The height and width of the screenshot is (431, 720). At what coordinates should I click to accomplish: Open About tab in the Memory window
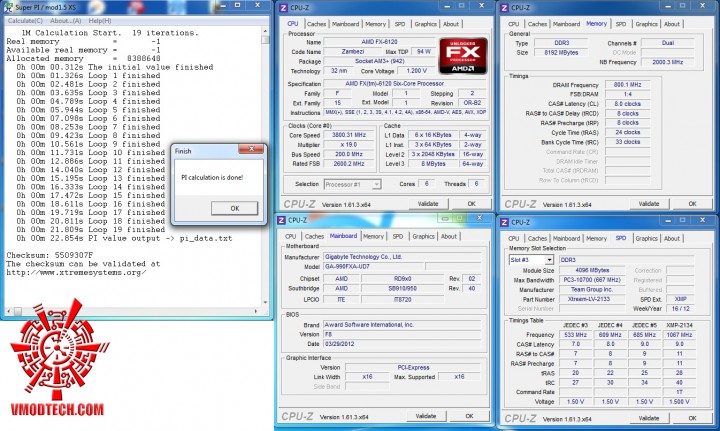click(672, 24)
